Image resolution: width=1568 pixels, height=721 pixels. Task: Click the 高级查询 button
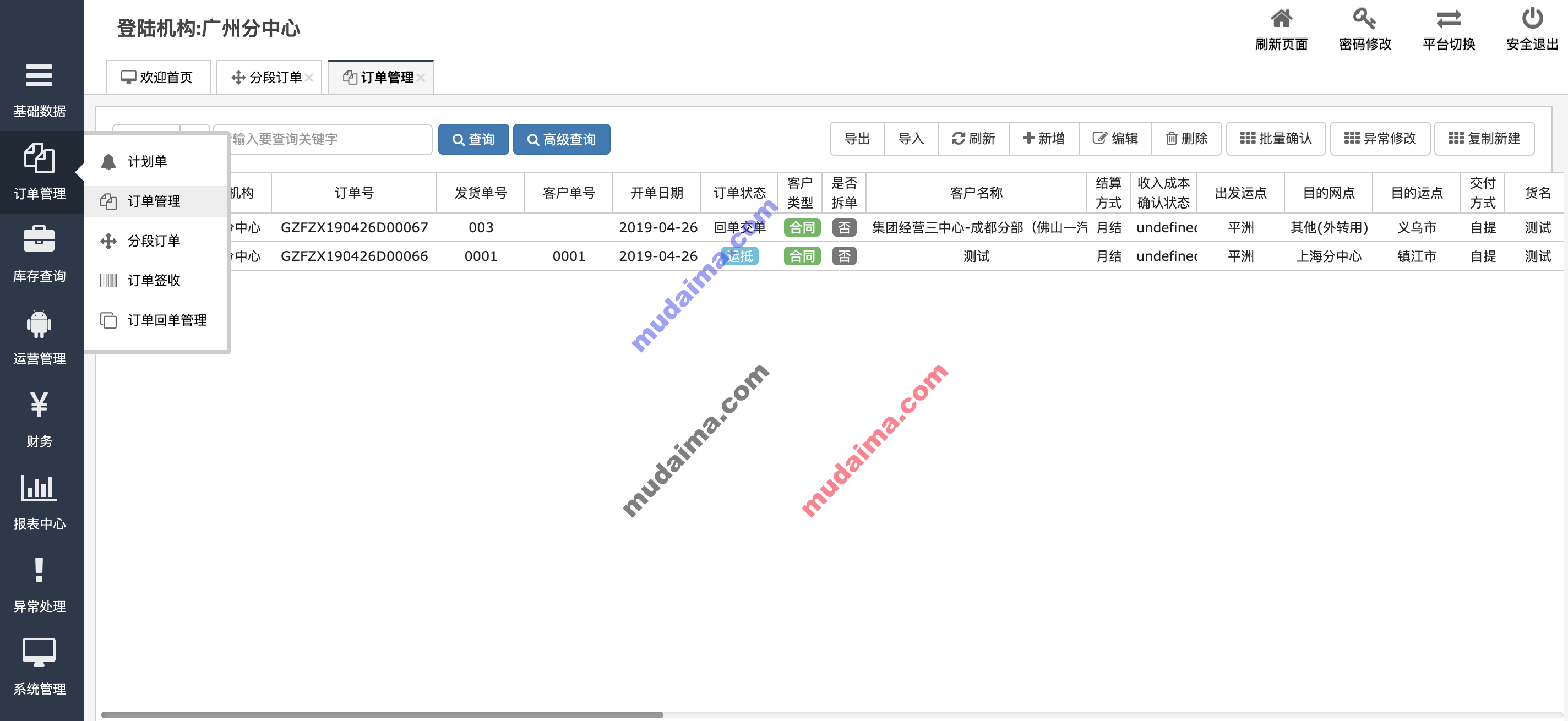pyautogui.click(x=561, y=139)
